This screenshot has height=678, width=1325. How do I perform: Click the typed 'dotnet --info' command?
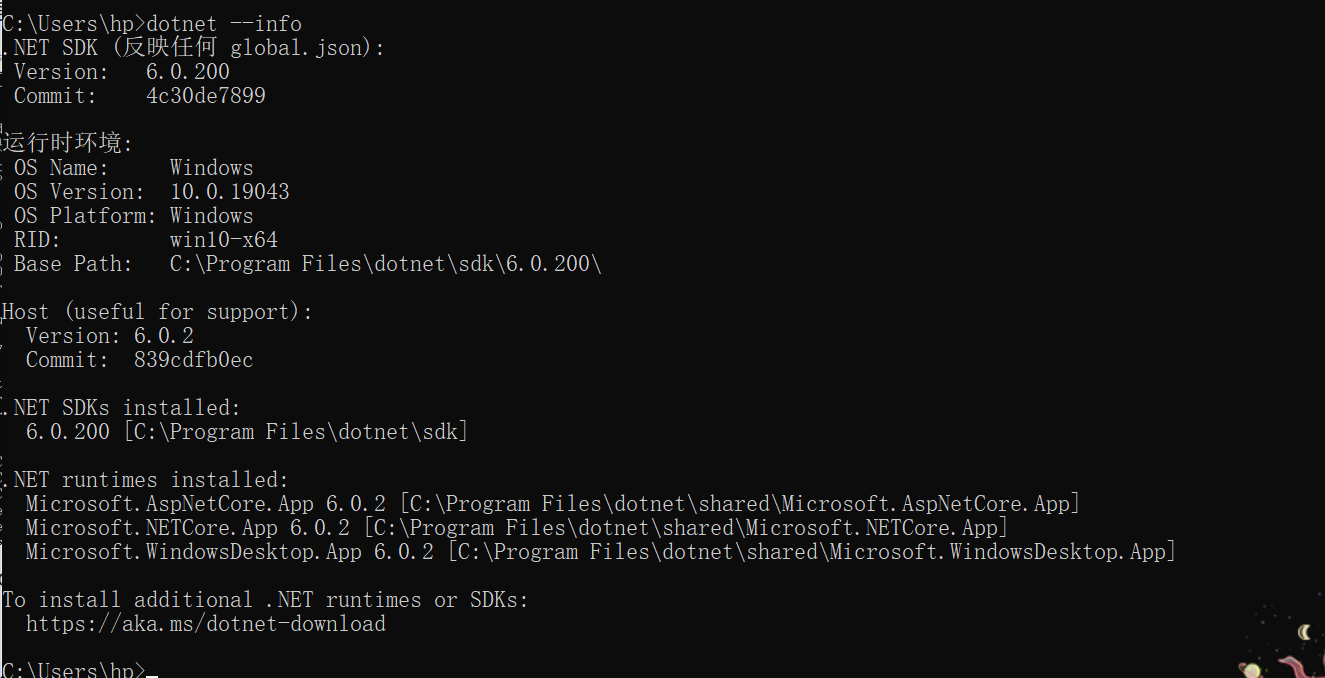click(x=224, y=23)
